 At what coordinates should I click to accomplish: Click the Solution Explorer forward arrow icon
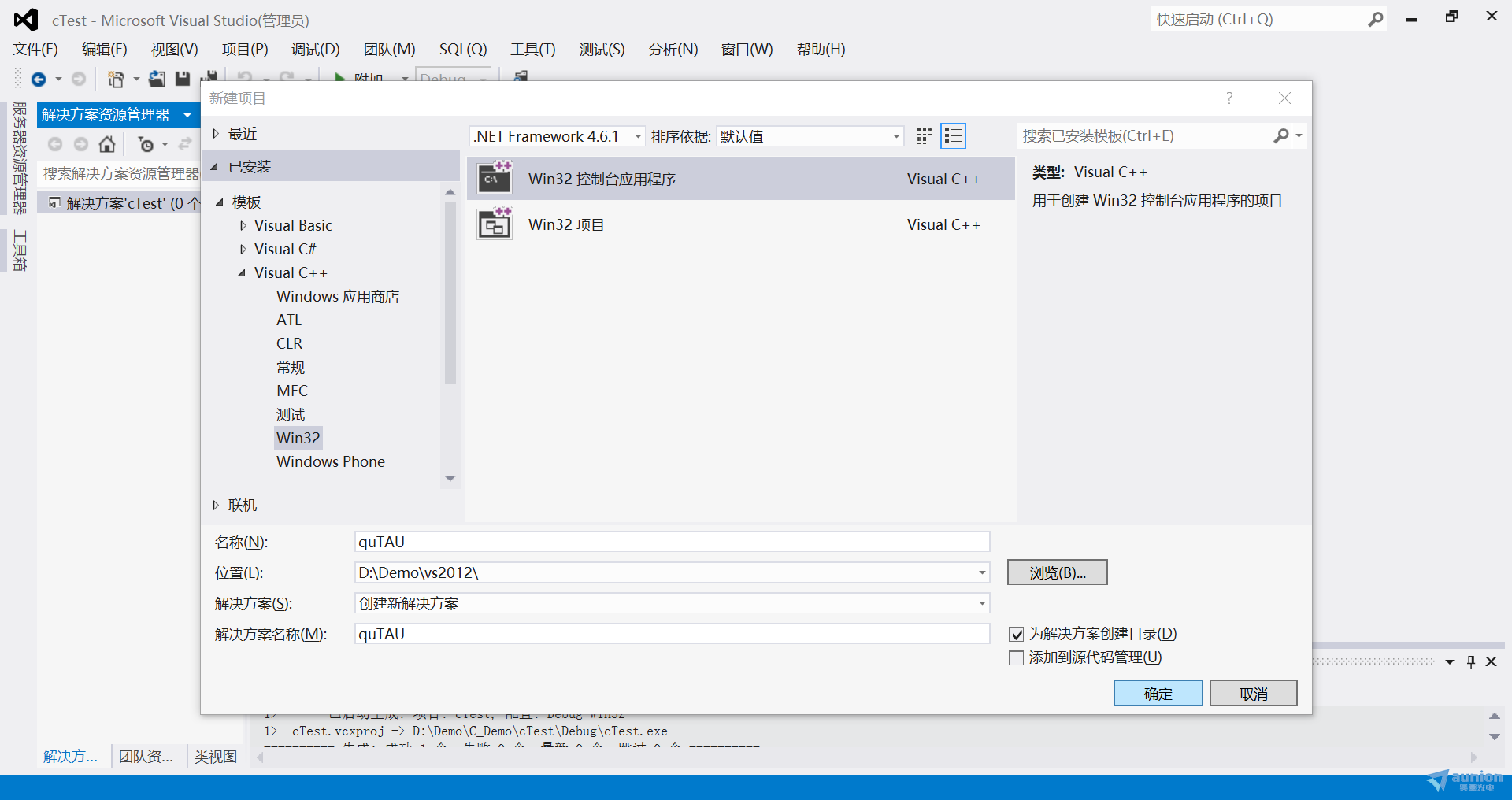click(x=81, y=144)
